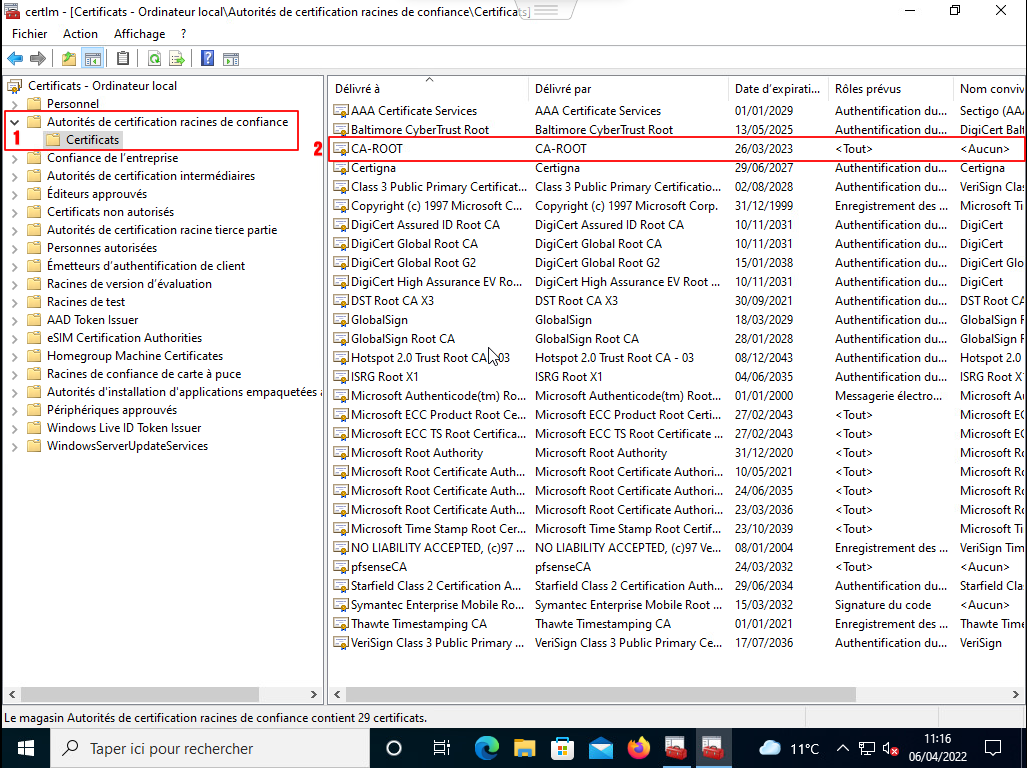Image resolution: width=1027 pixels, height=768 pixels.
Task: Open Firefox from the taskbar
Action: [638, 748]
